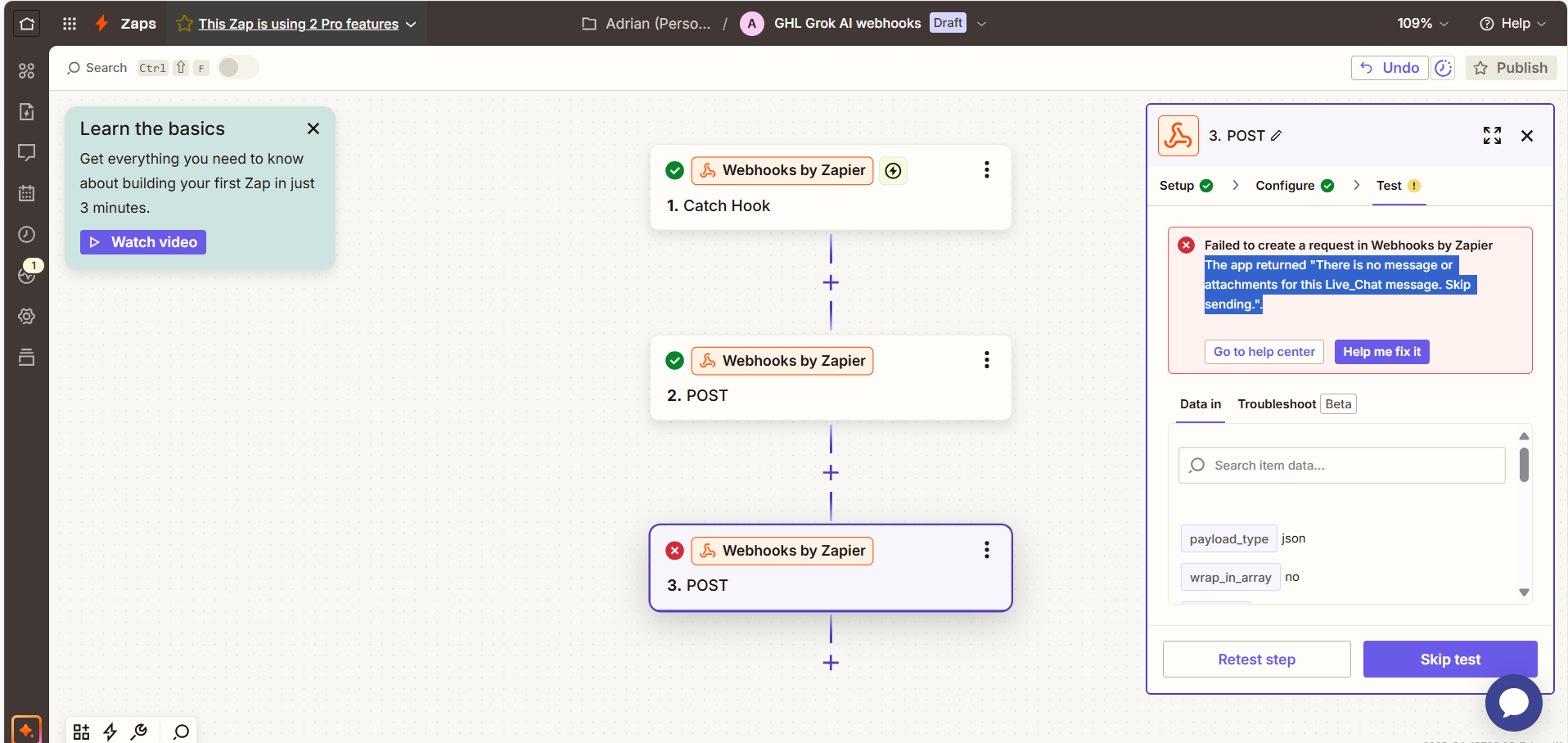Open the three-dot menu on step 3 POST

click(987, 551)
